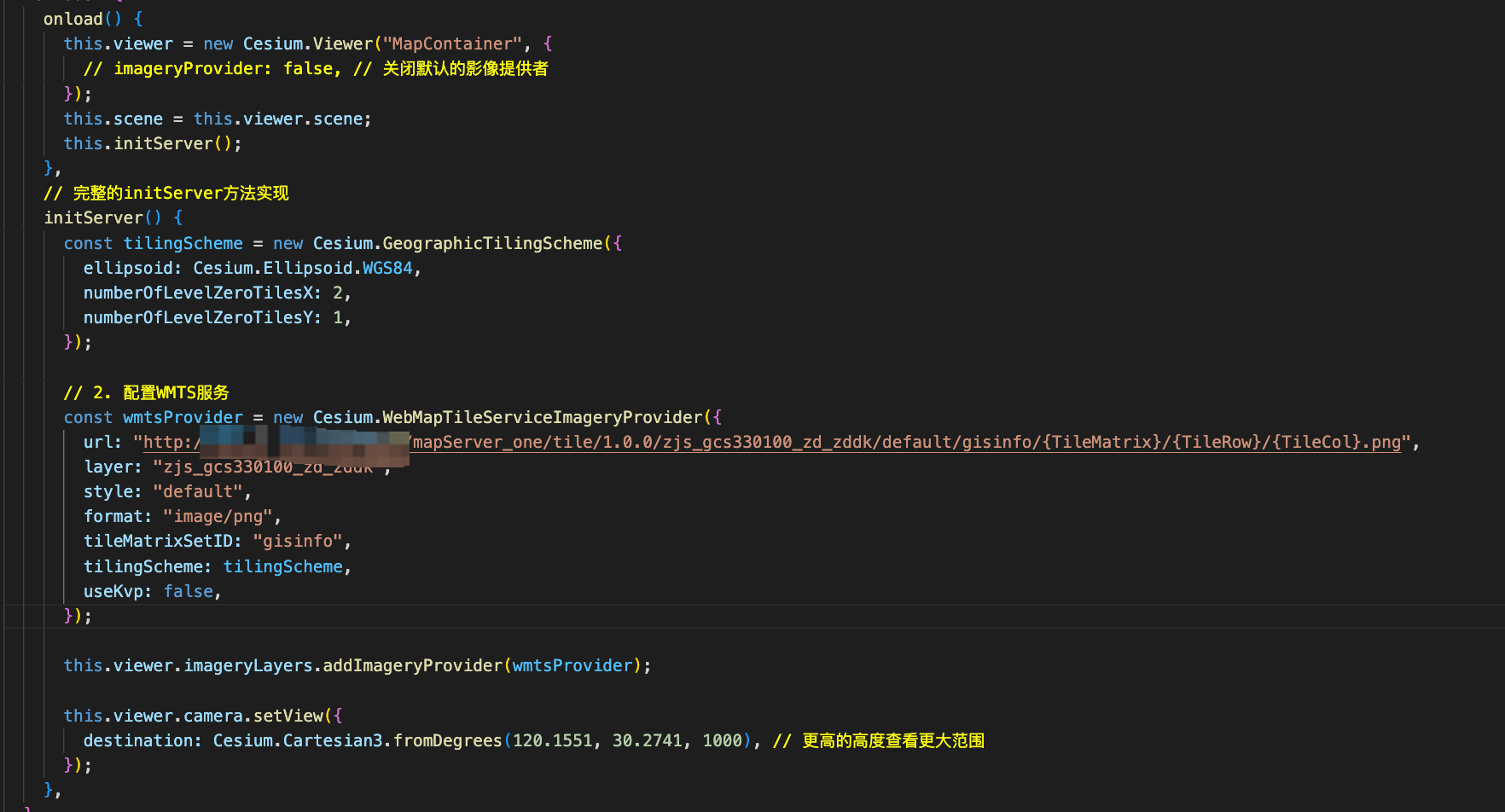Click the WGS84 ellipsoid value

click(387, 268)
